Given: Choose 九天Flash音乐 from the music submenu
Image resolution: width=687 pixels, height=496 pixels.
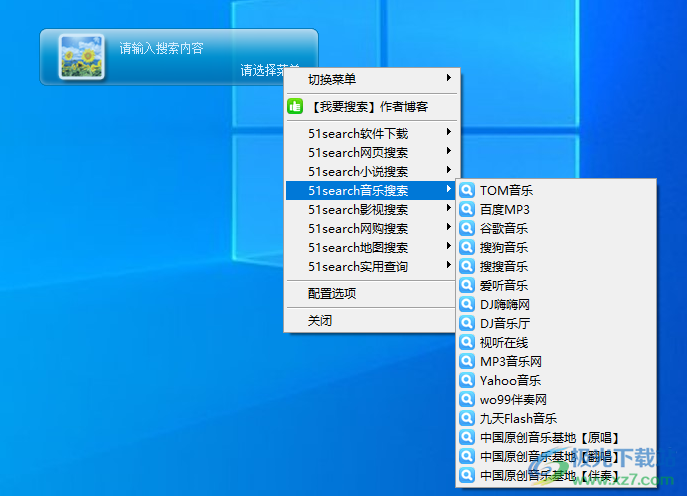Looking at the screenshot, I should point(556,418).
